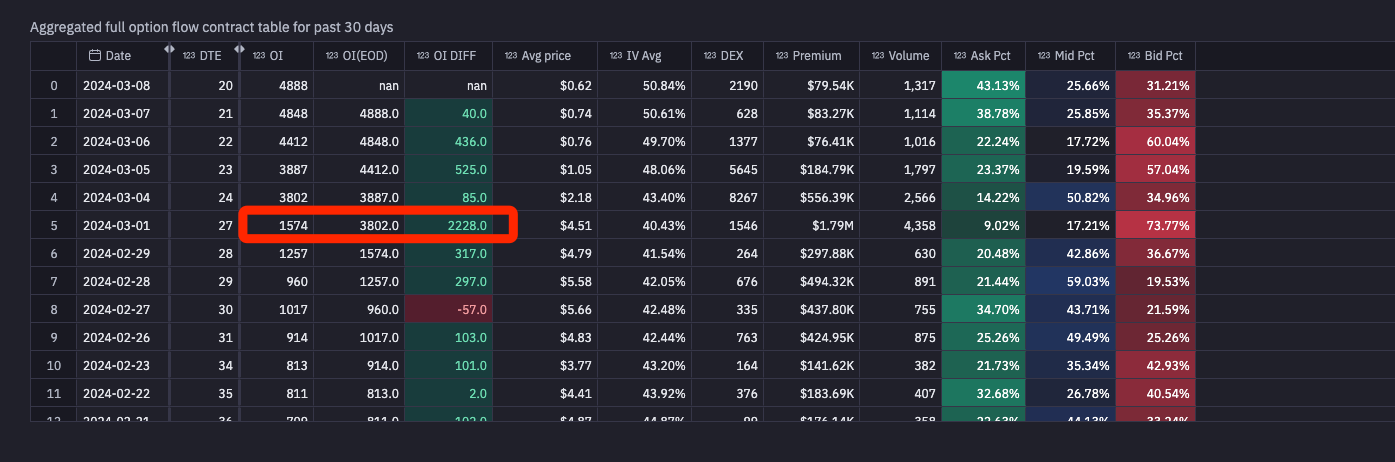1395x462 pixels.
Task: Click the 123 type icon next to Mid Pct
Action: tap(1044, 56)
